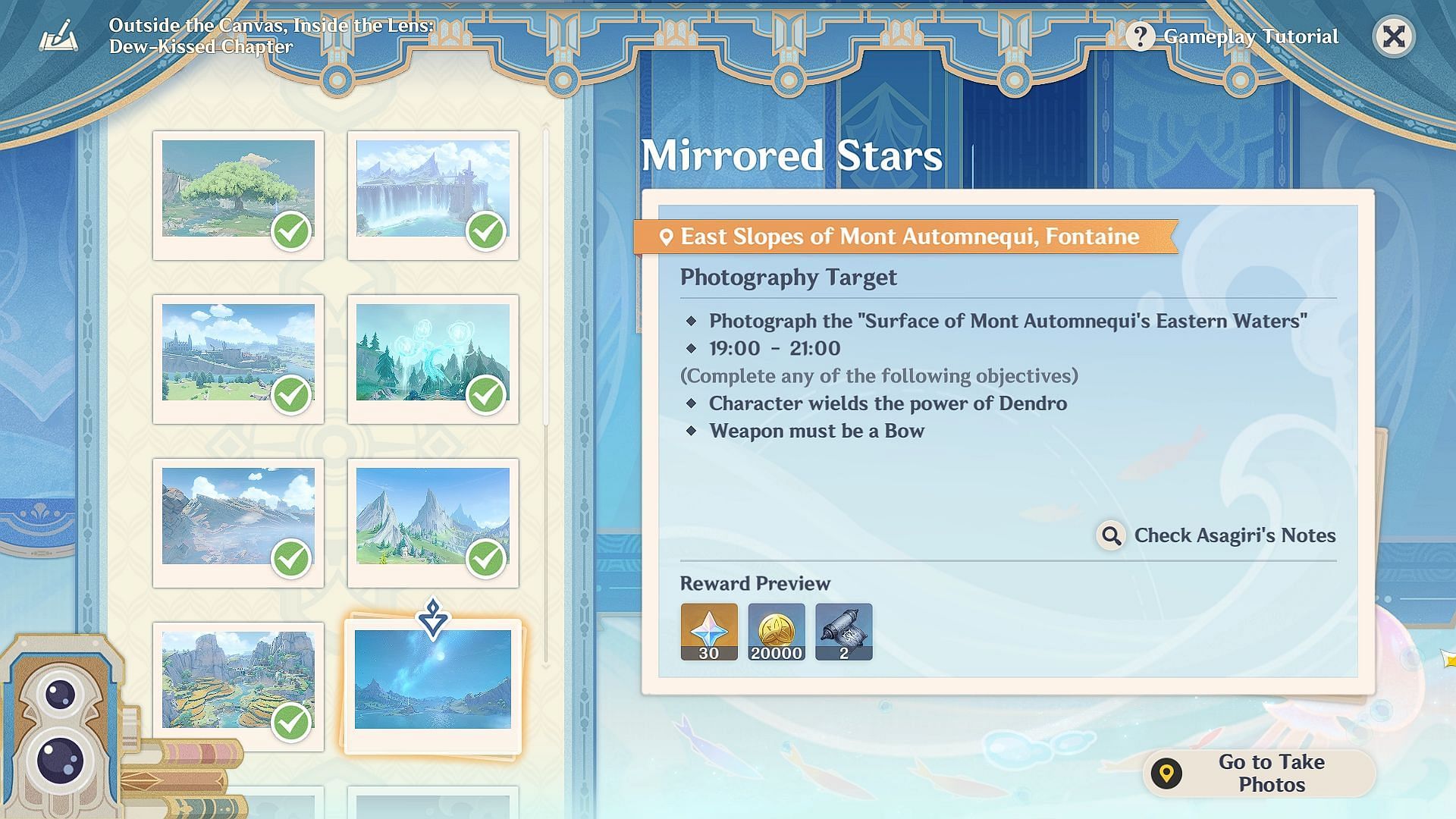Image resolution: width=1456 pixels, height=819 pixels.
Task: Close the event window with the X button
Action: pyautogui.click(x=1394, y=36)
